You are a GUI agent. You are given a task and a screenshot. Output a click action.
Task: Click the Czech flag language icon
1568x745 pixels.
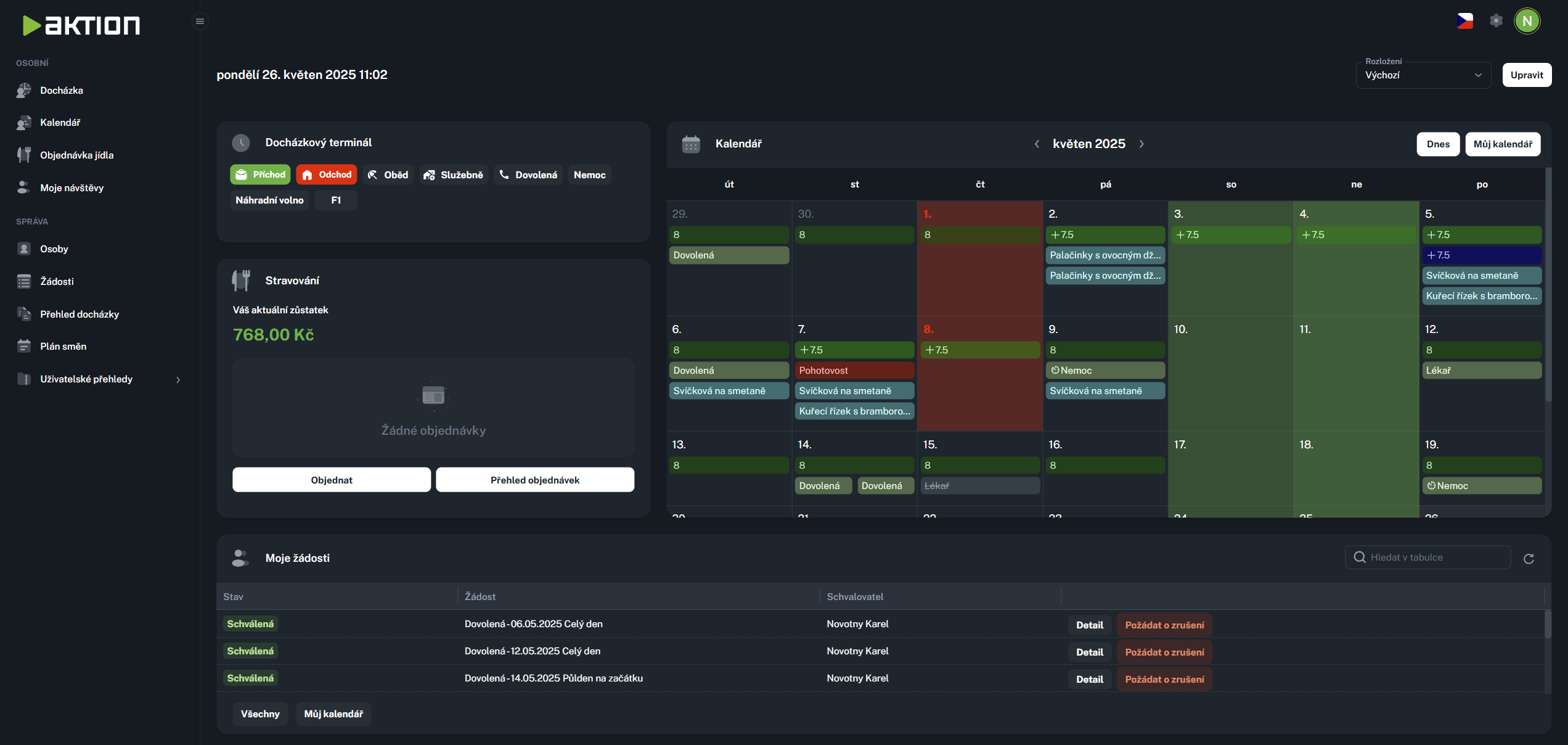click(1464, 21)
